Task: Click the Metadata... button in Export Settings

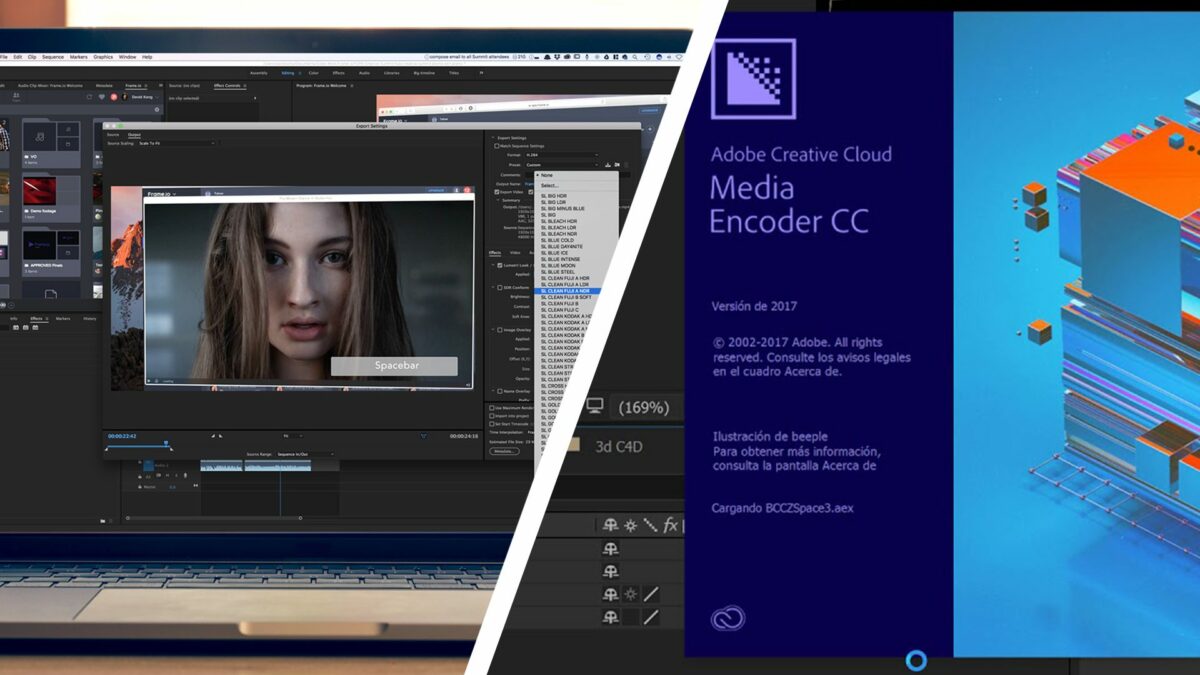Action: pos(504,451)
